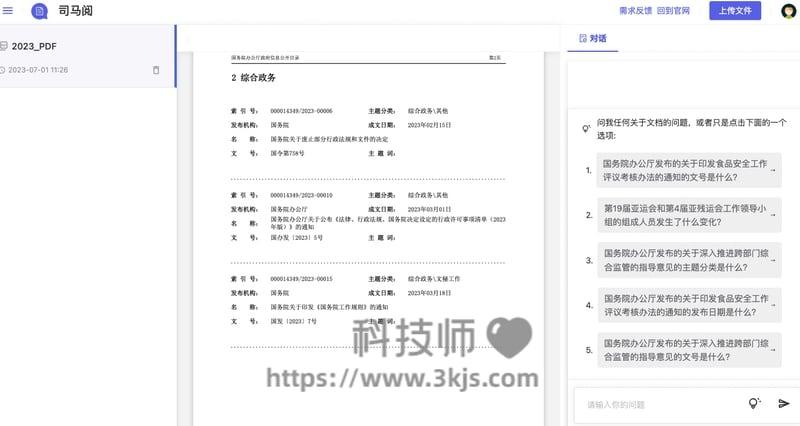Click 综合政务\文秘工作 category text
The height and width of the screenshot is (426, 800).
click(x=434, y=279)
